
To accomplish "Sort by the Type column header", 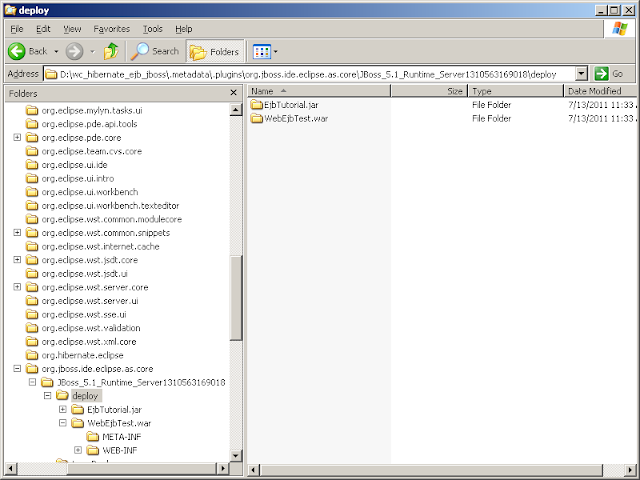I will pyautogui.click(x=516, y=91).
